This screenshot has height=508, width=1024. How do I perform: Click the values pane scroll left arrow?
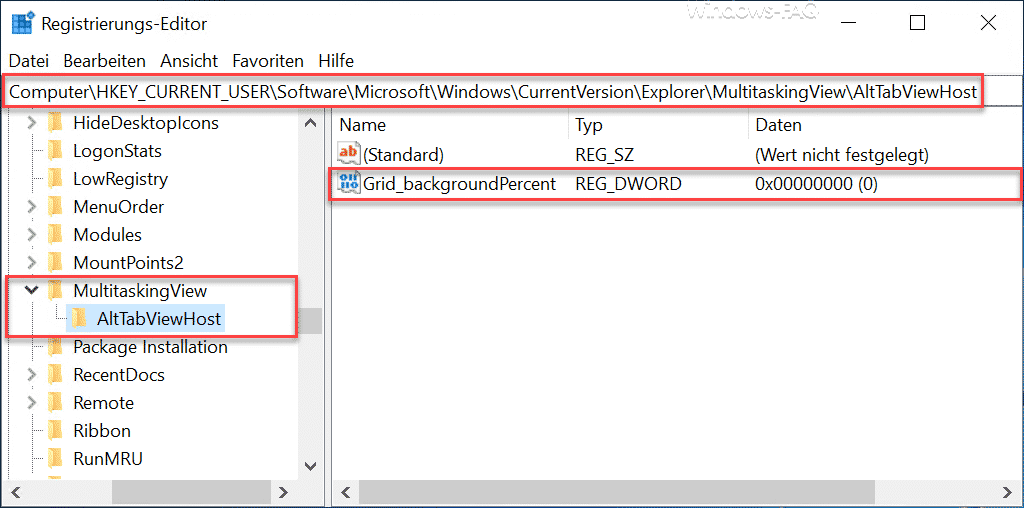pos(345,491)
